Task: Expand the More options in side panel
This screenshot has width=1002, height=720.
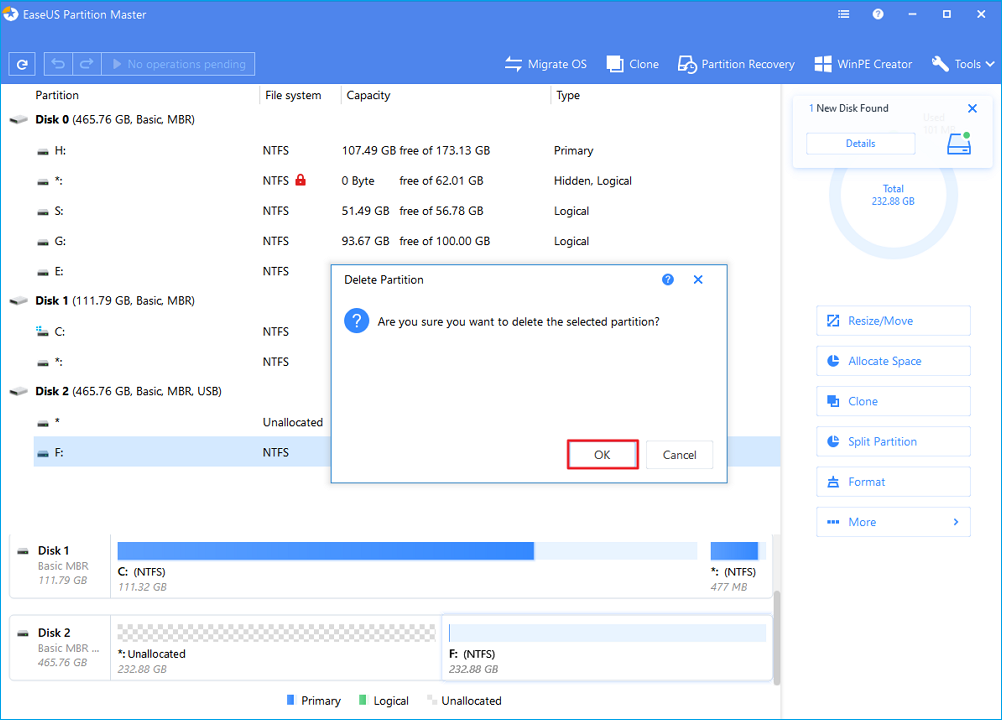Action: (893, 522)
